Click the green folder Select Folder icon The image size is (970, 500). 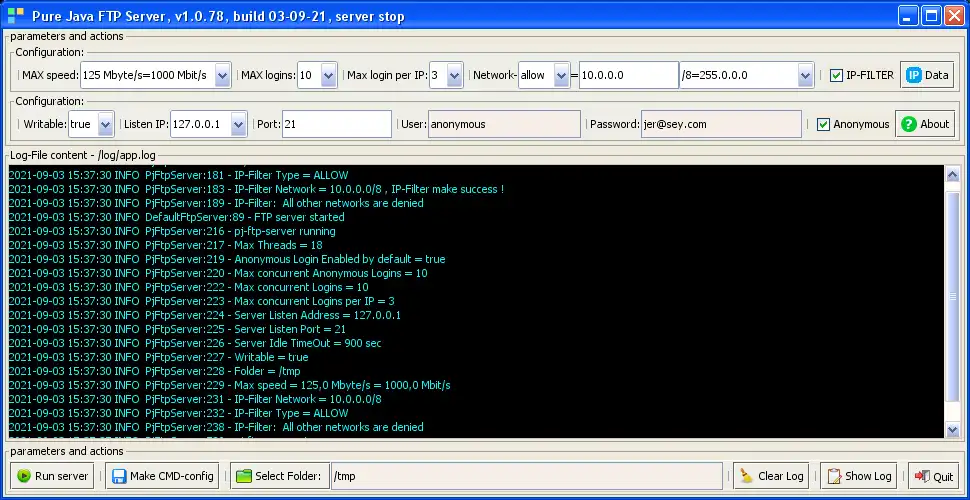(244, 476)
